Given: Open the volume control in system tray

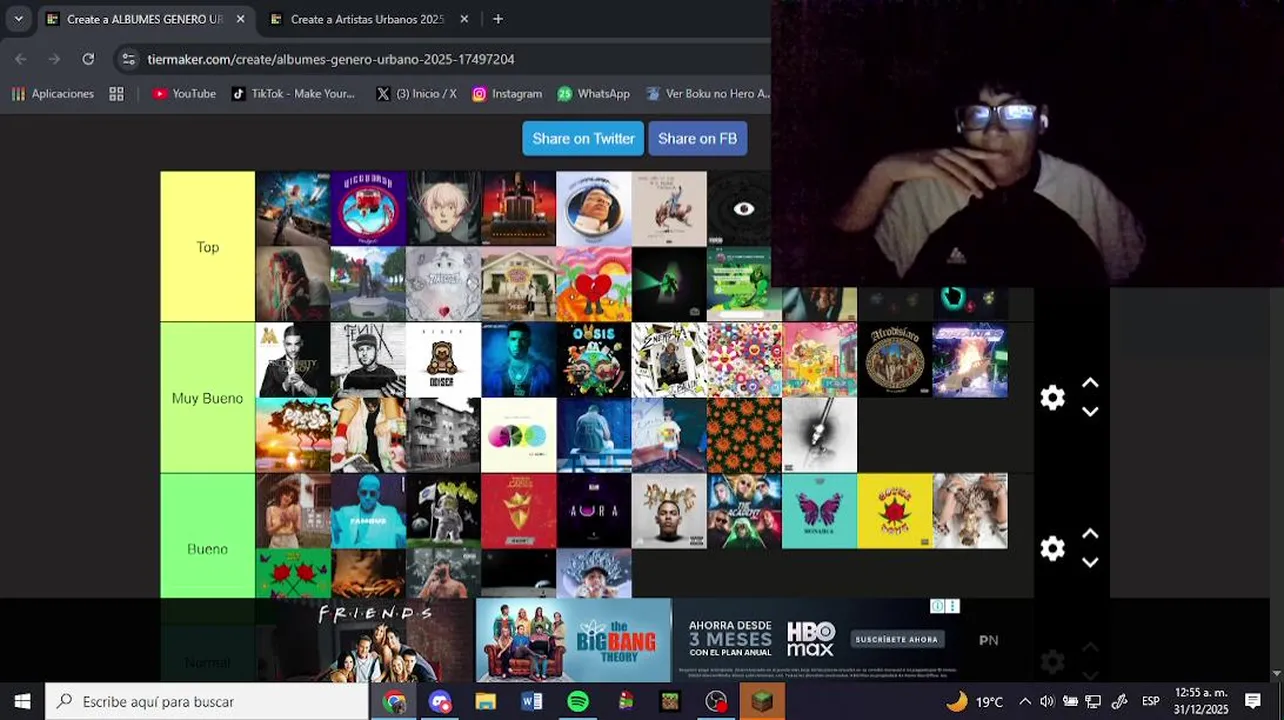Looking at the screenshot, I should coord(1047,701).
